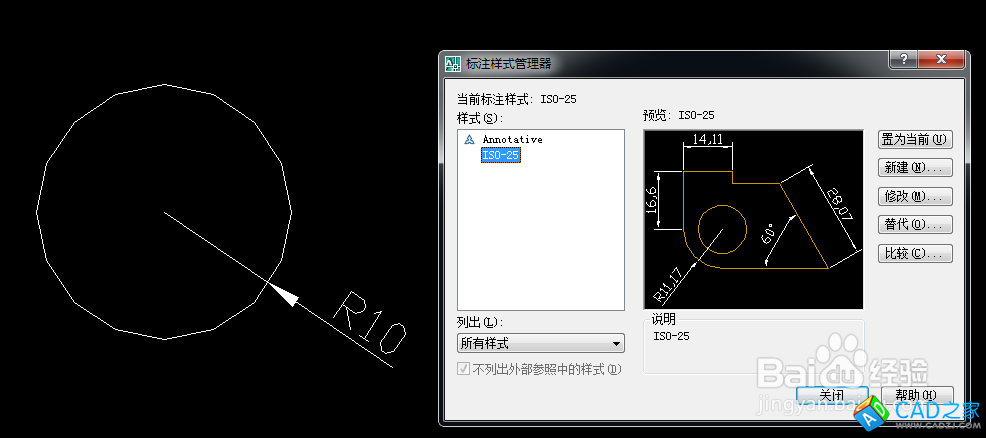Click the 替代 override button
986x438 pixels.
pyautogui.click(x=914, y=225)
